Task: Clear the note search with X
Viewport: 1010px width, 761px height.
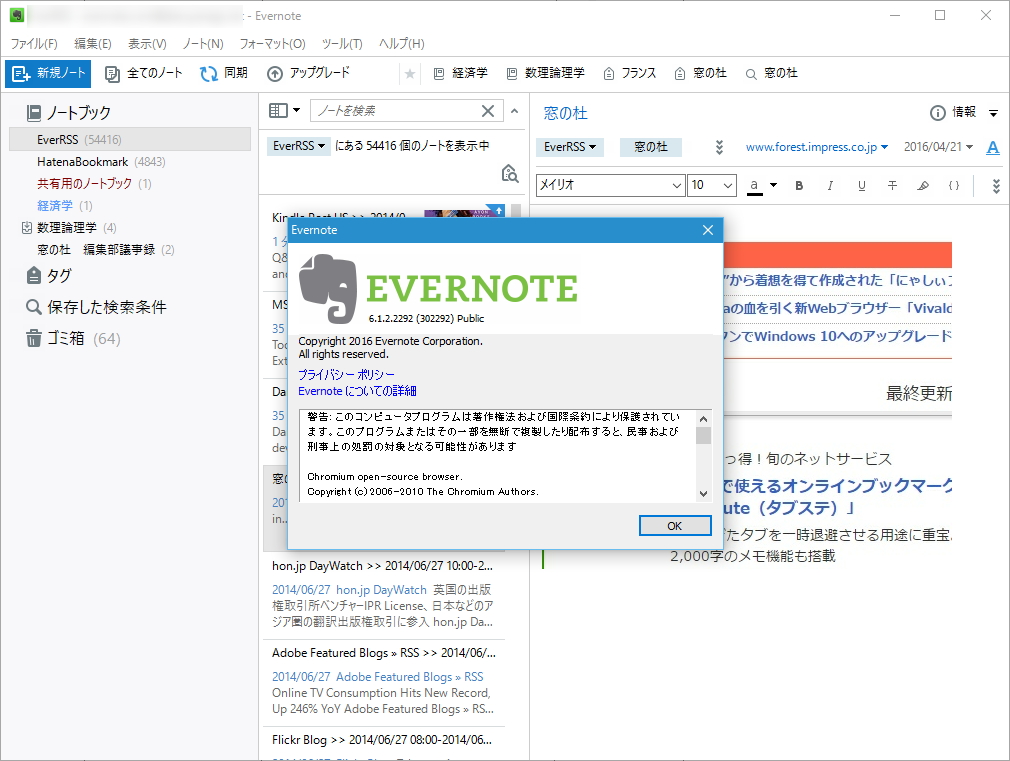Action: coord(488,111)
